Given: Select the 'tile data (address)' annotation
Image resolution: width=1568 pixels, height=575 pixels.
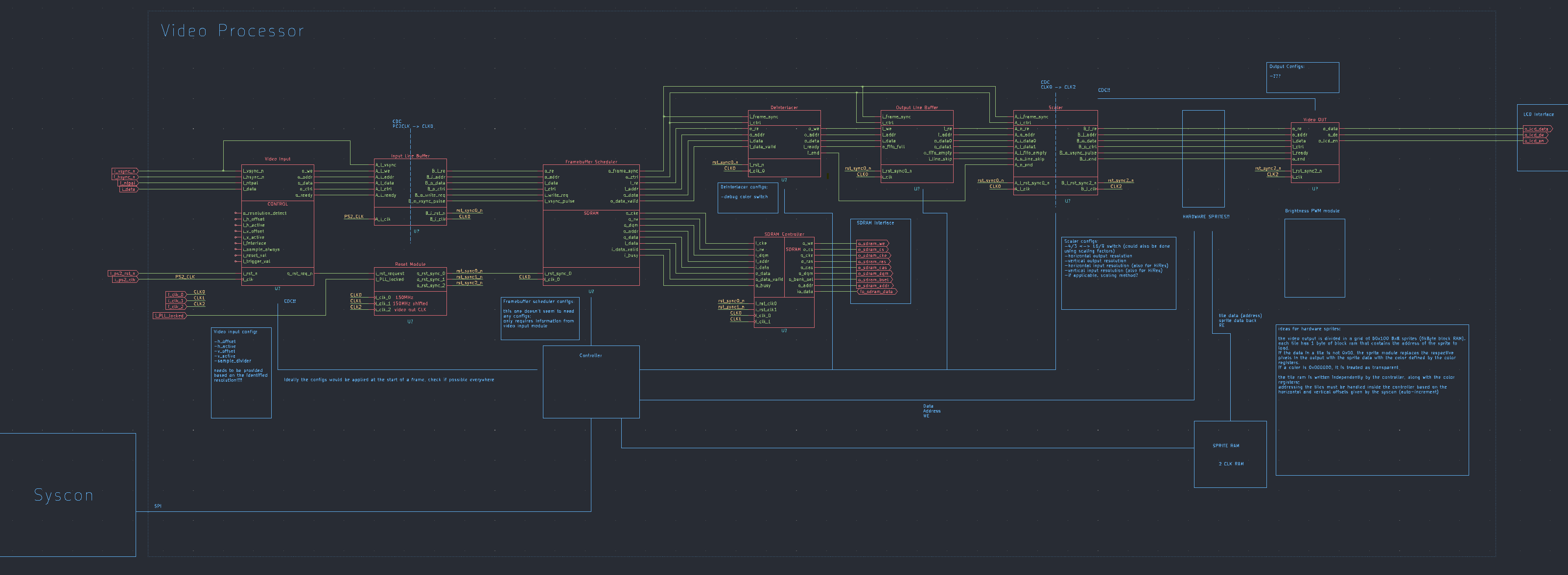Looking at the screenshot, I should tap(1240, 316).
